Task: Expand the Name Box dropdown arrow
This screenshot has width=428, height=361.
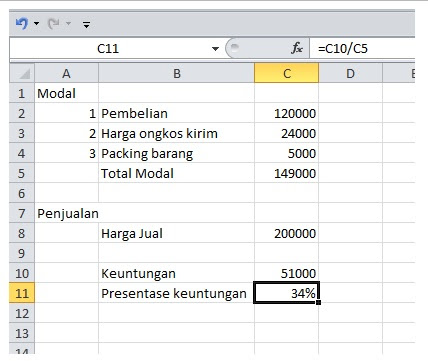Action: pos(215,49)
